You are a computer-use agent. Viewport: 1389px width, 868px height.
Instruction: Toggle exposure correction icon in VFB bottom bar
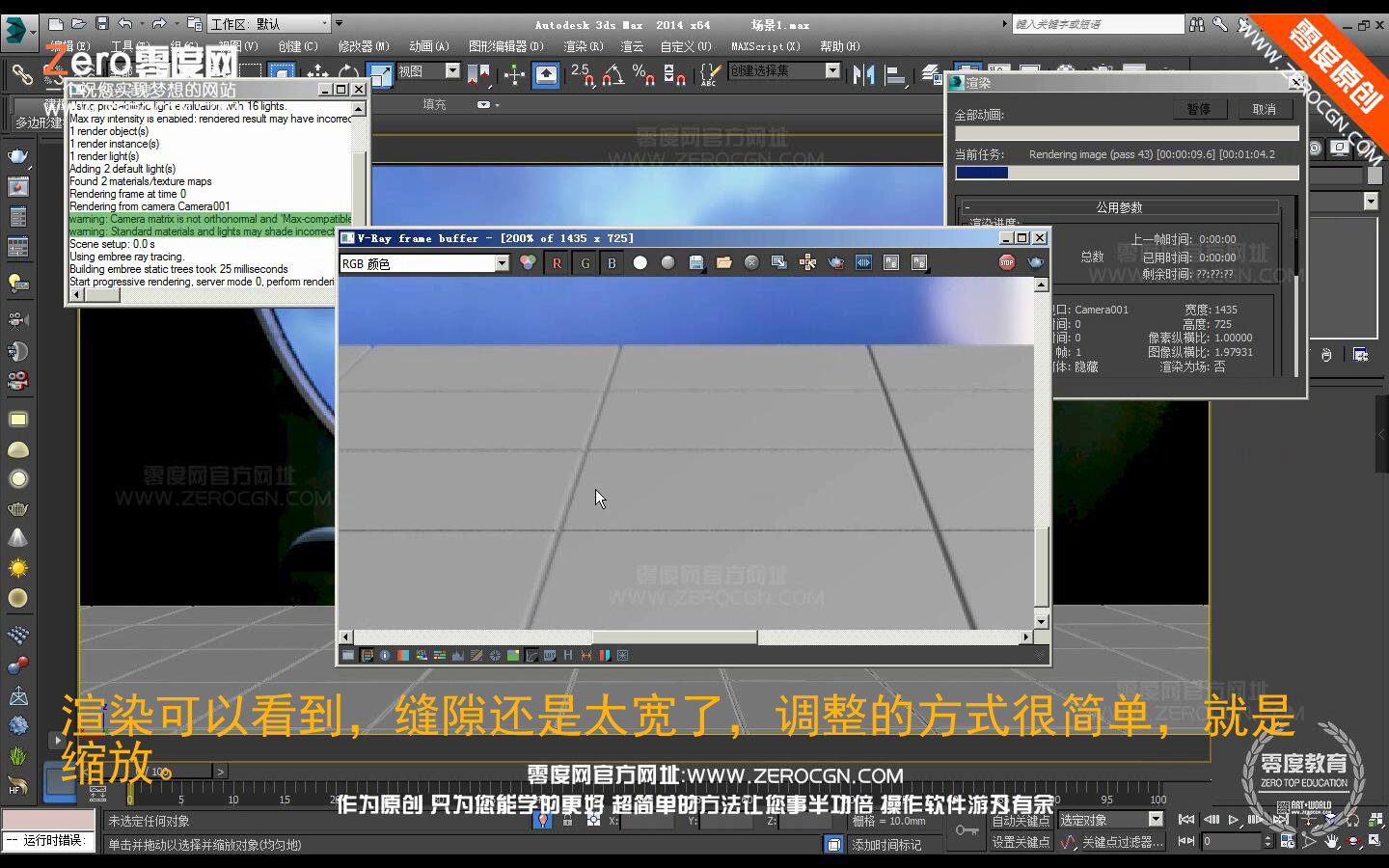495,656
